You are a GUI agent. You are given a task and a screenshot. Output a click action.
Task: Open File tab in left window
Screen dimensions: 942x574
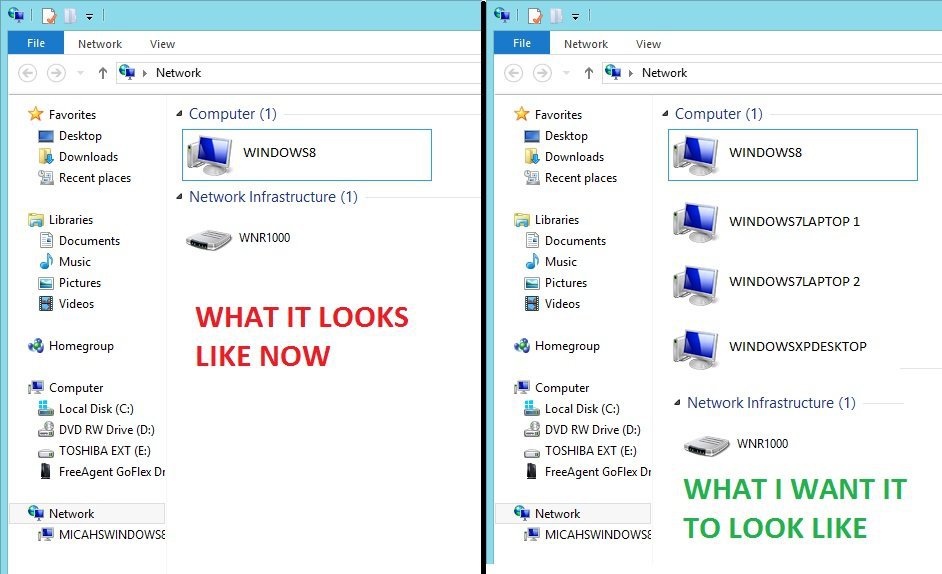[x=35, y=43]
